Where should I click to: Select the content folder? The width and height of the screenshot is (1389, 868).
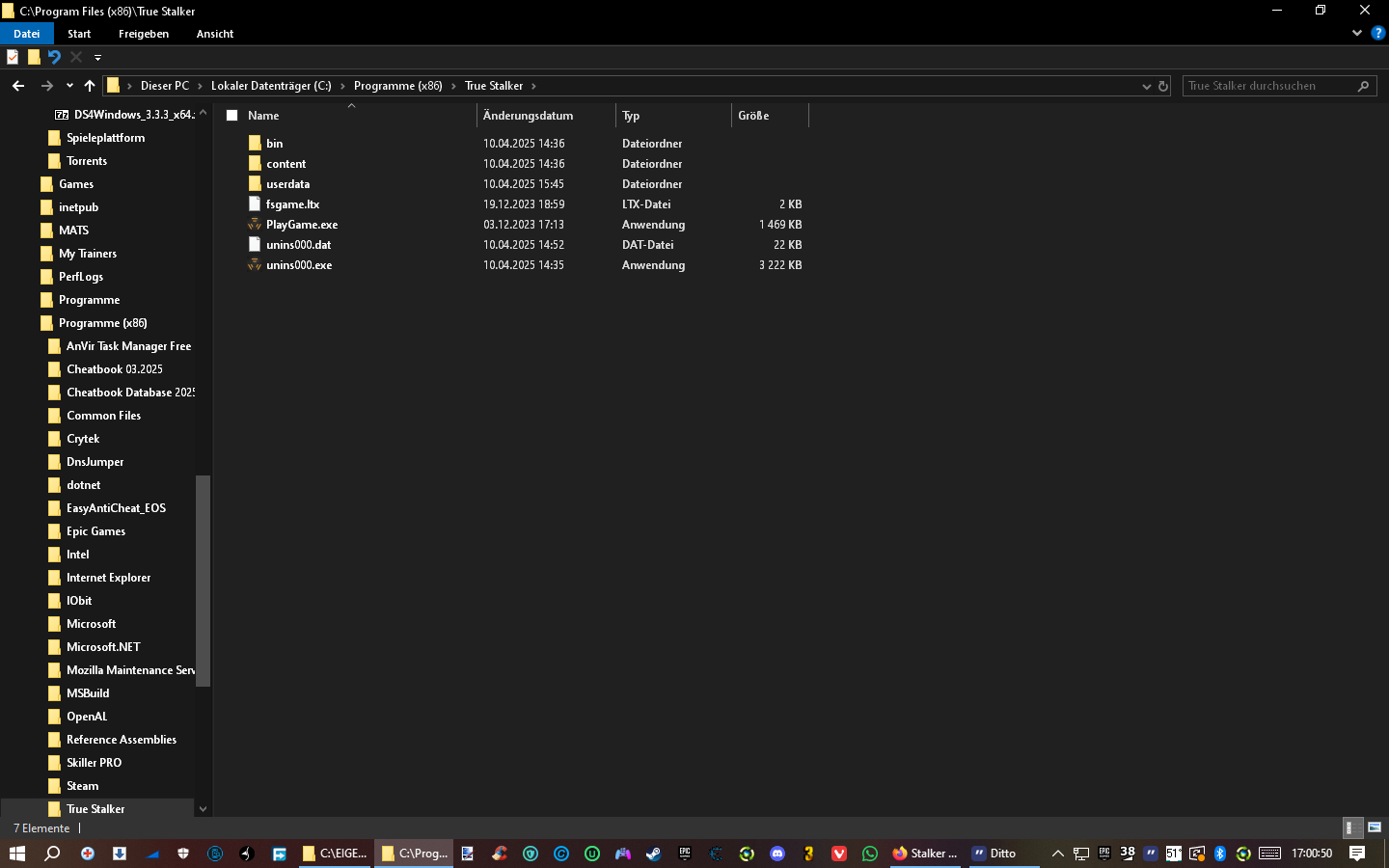[x=286, y=164]
